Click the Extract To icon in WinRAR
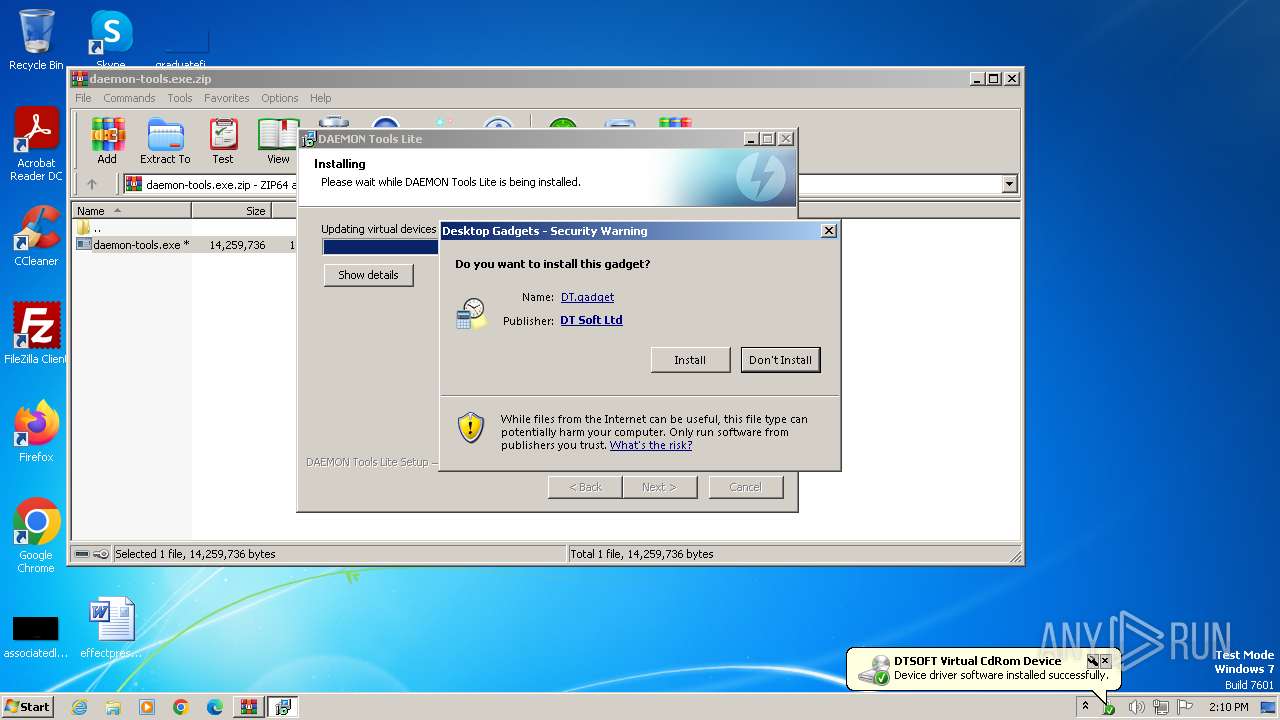Image resolution: width=1280 pixels, height=720 pixels. click(x=165, y=141)
